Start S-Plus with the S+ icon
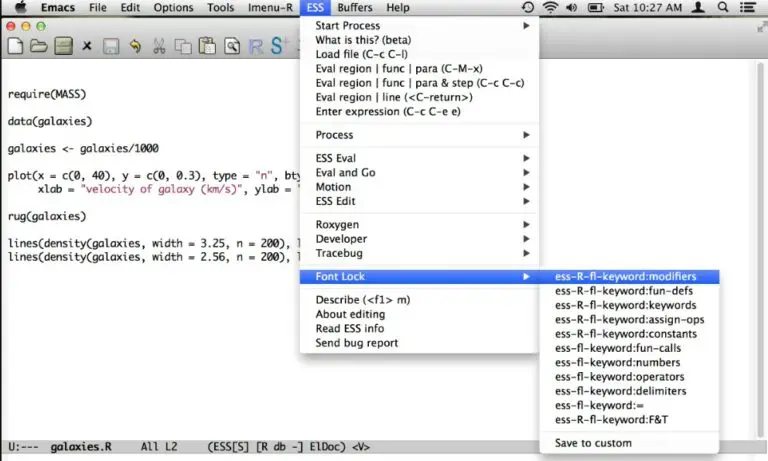Viewport: 768px width, 461px height. click(x=279, y=46)
